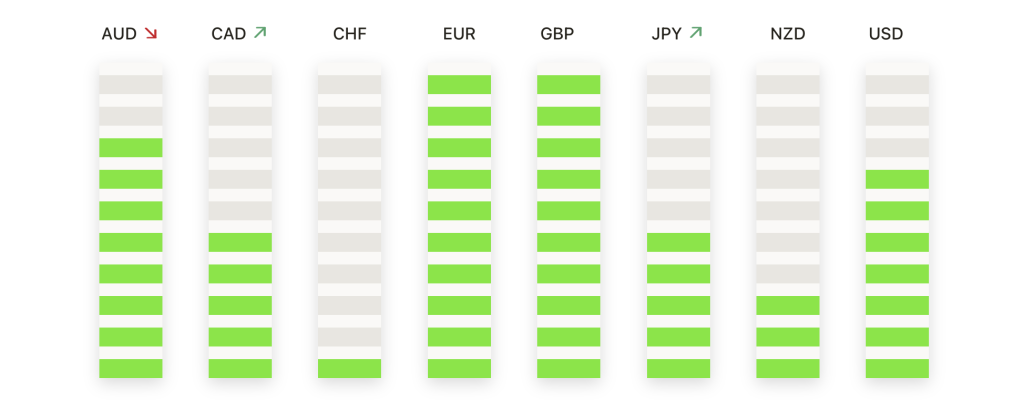Click the topmost green bar in GBP meter
Viewport: 1024px width, 408px height.
point(569,84)
